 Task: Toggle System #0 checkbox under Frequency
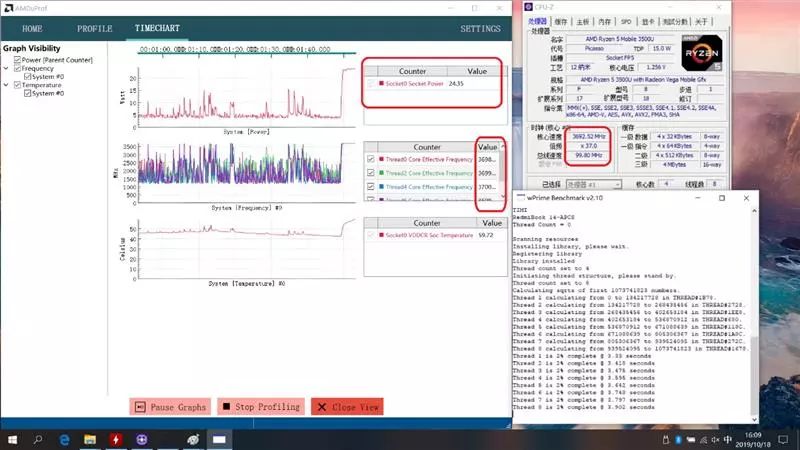[28, 77]
